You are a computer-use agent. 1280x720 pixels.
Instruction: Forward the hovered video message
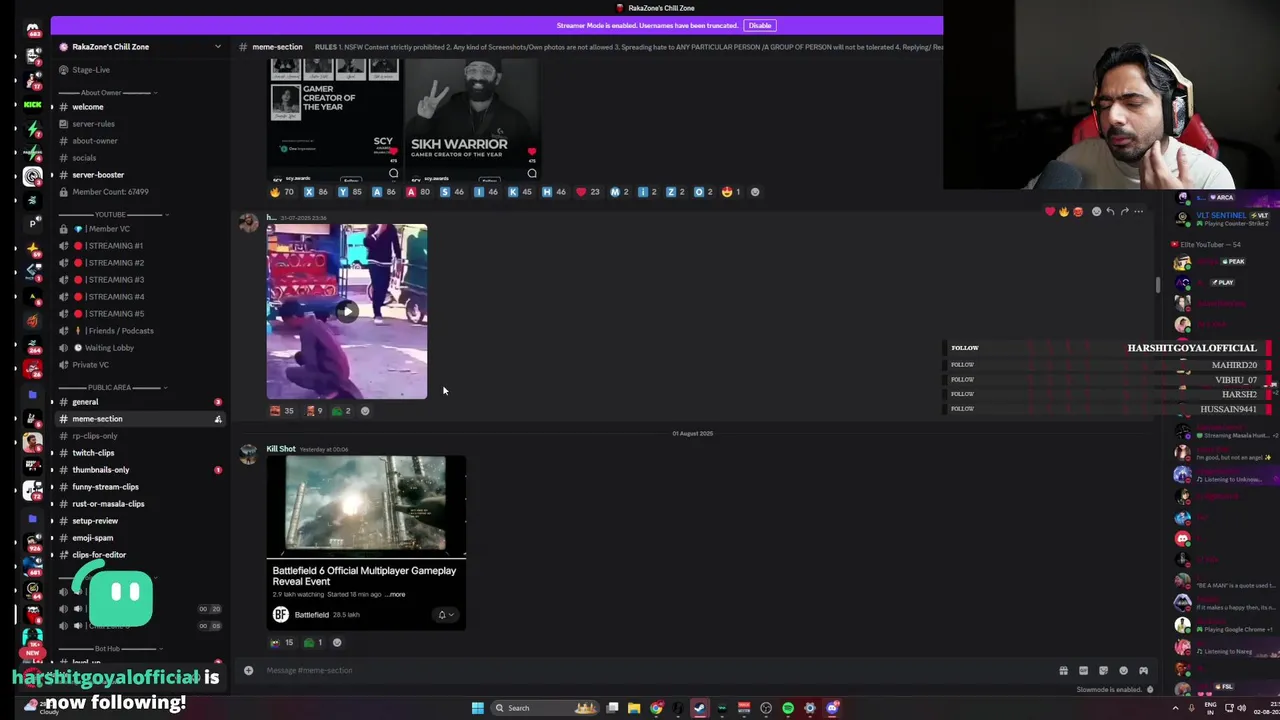[x=1124, y=211]
